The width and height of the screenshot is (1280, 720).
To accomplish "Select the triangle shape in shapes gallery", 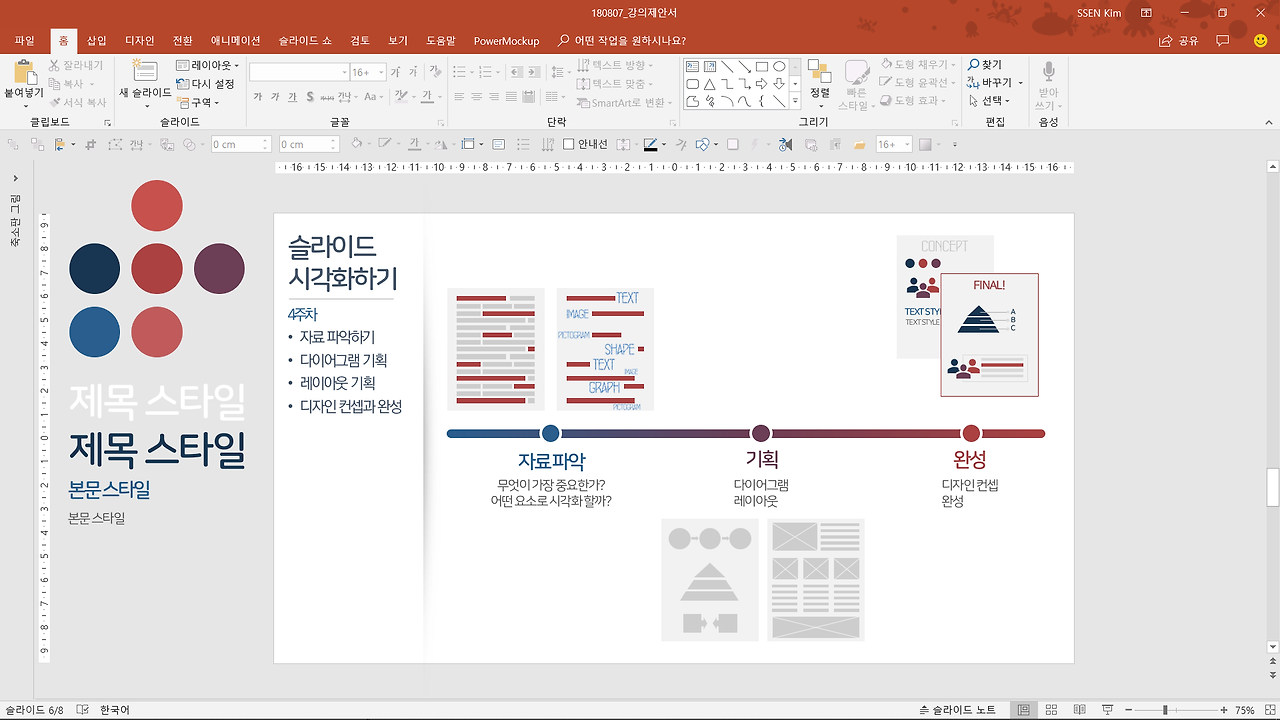I will [x=709, y=84].
